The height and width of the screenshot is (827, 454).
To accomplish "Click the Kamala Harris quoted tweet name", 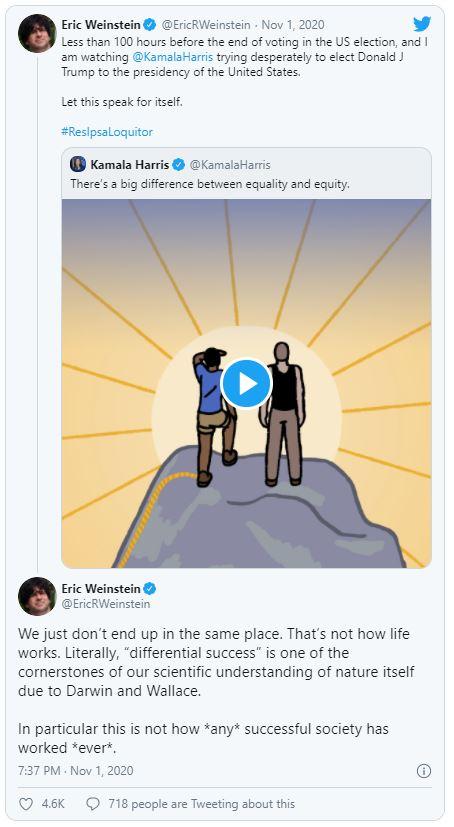I will coord(130,165).
